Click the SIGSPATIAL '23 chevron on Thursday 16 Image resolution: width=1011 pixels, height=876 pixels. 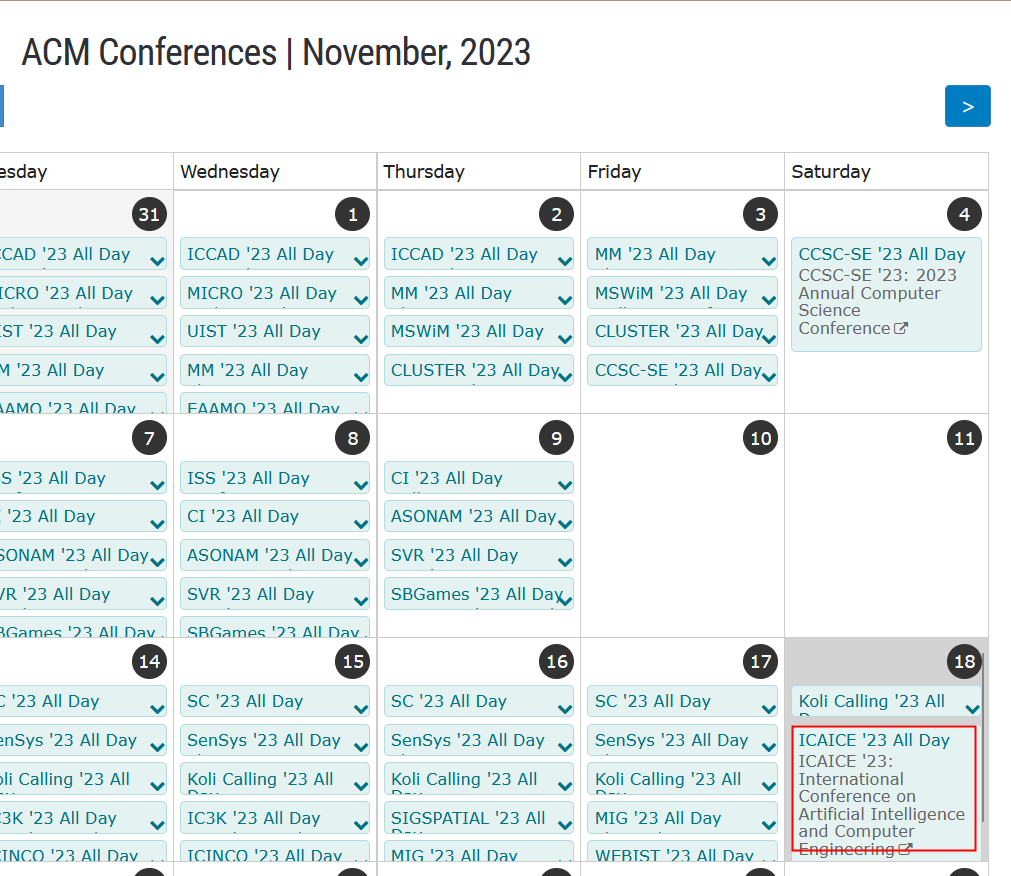[x=565, y=825]
